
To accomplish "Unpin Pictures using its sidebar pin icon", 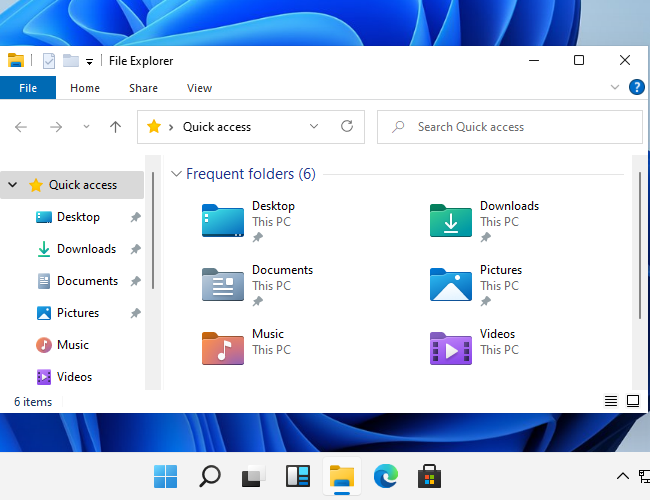I will click(136, 313).
